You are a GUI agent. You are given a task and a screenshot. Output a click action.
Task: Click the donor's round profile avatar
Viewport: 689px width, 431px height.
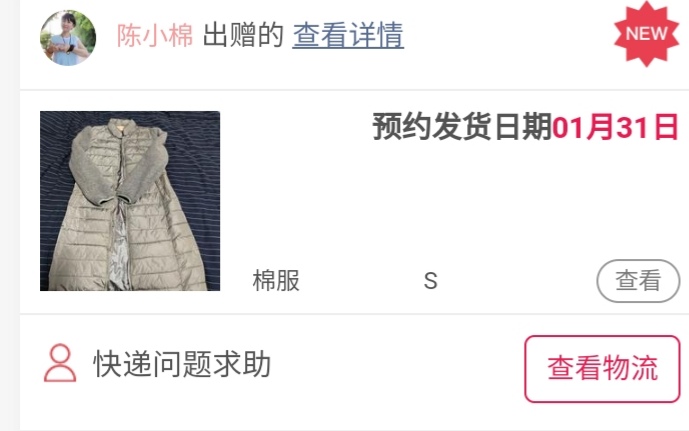pos(68,38)
